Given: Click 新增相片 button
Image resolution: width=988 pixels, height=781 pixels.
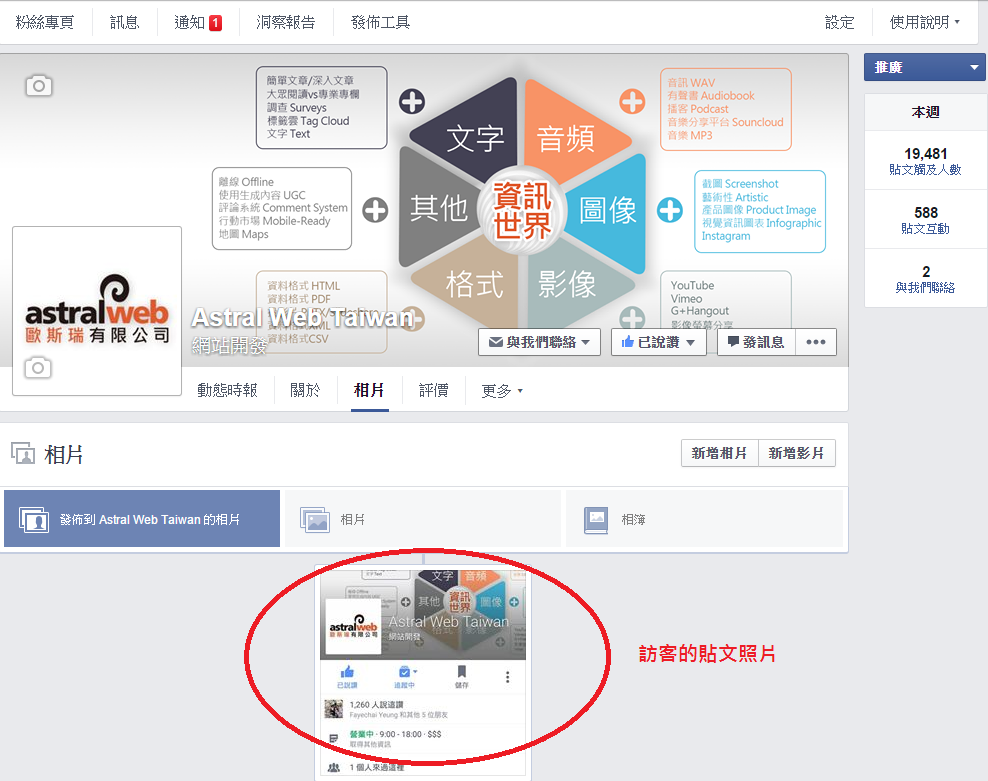Looking at the screenshot, I should pyautogui.click(x=720, y=453).
